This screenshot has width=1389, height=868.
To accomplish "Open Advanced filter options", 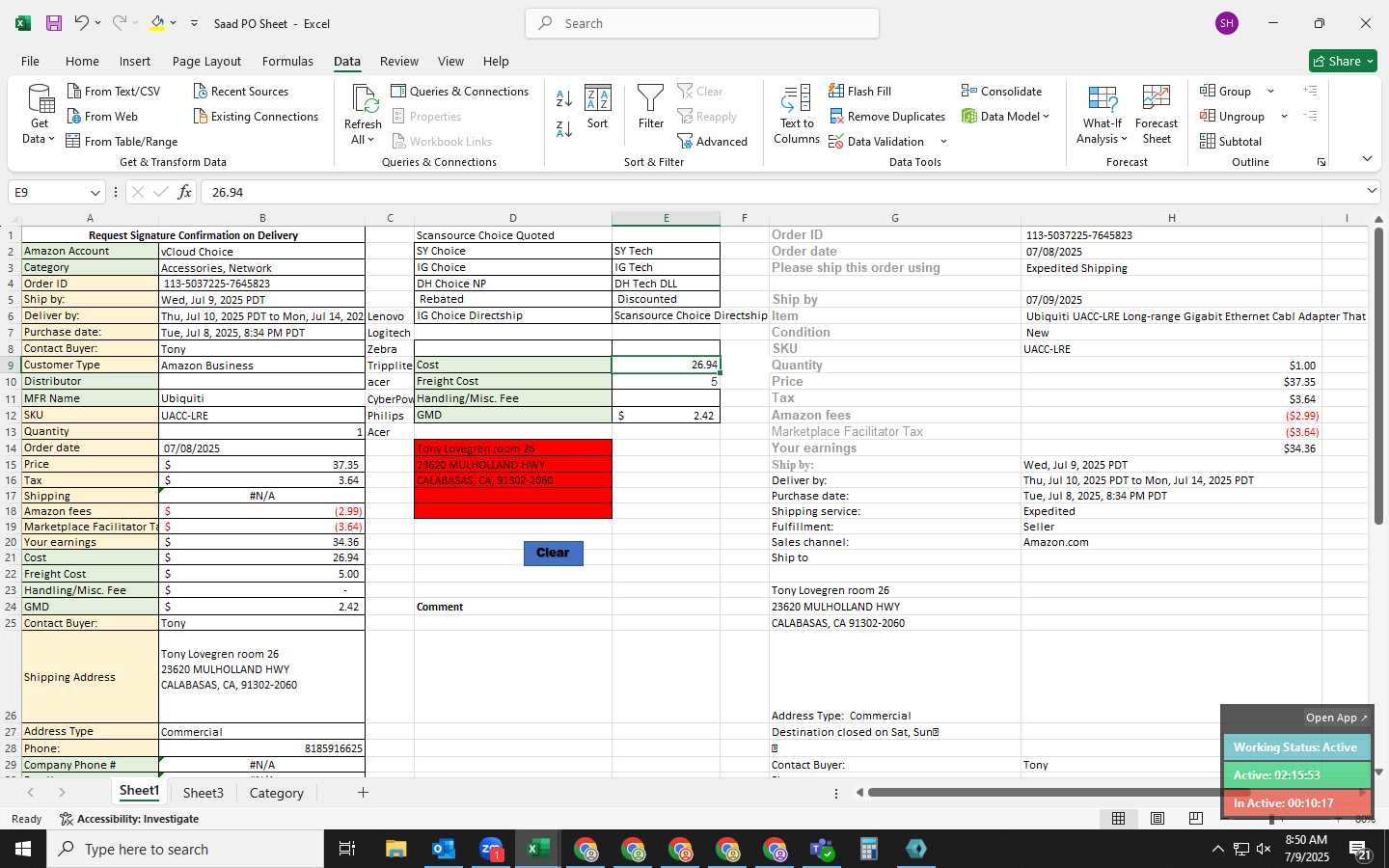I will (712, 141).
